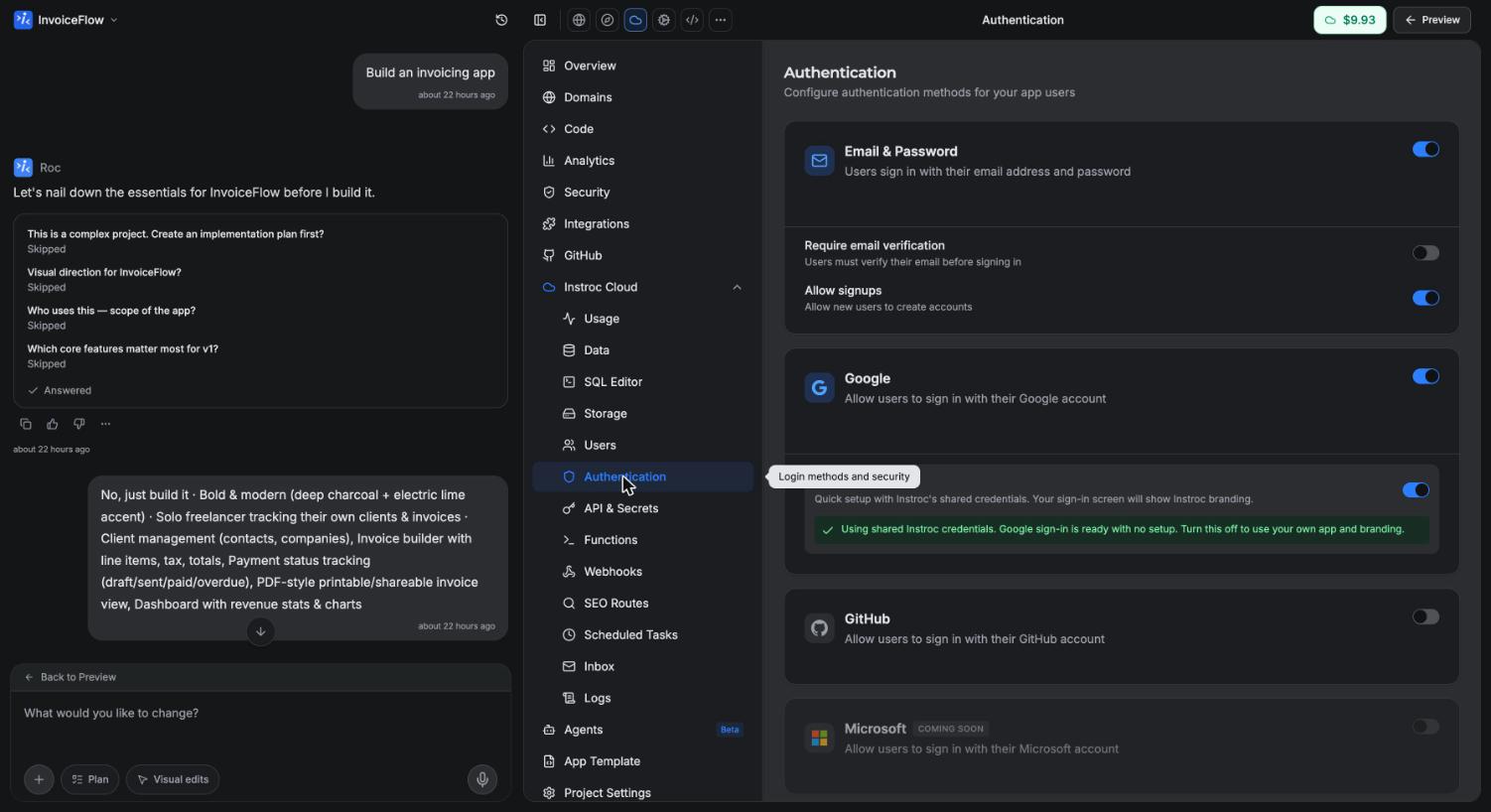Open SQL Editor in sidebar
This screenshot has width=1491, height=812.
643,382
